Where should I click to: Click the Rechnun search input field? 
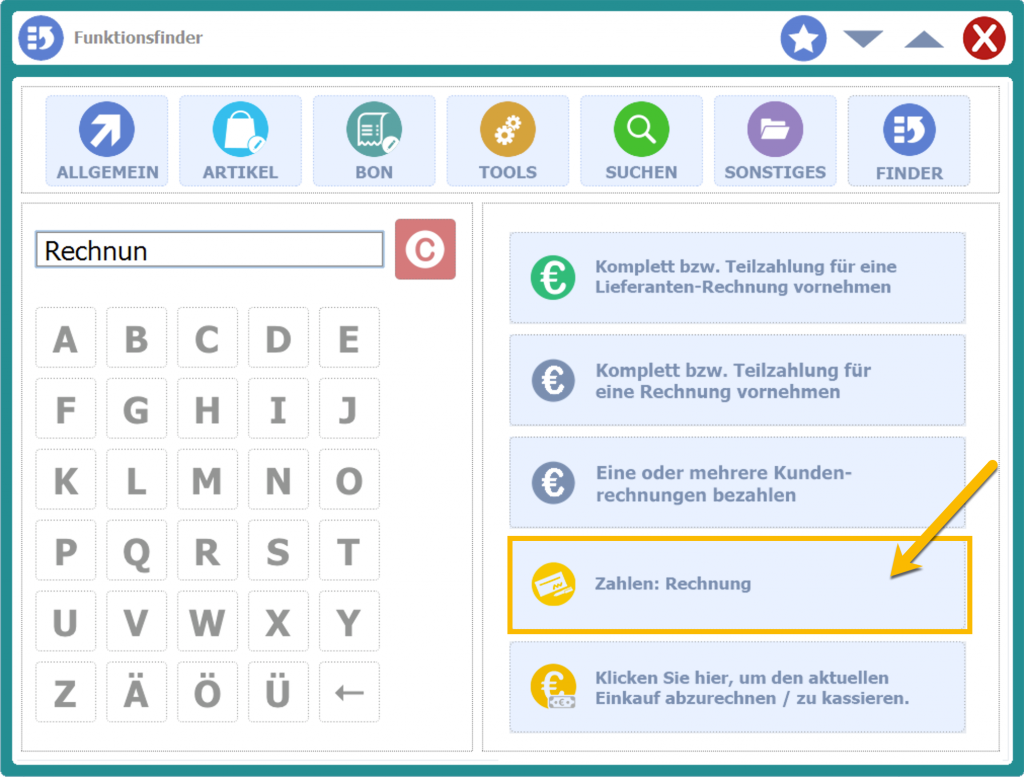(x=209, y=250)
